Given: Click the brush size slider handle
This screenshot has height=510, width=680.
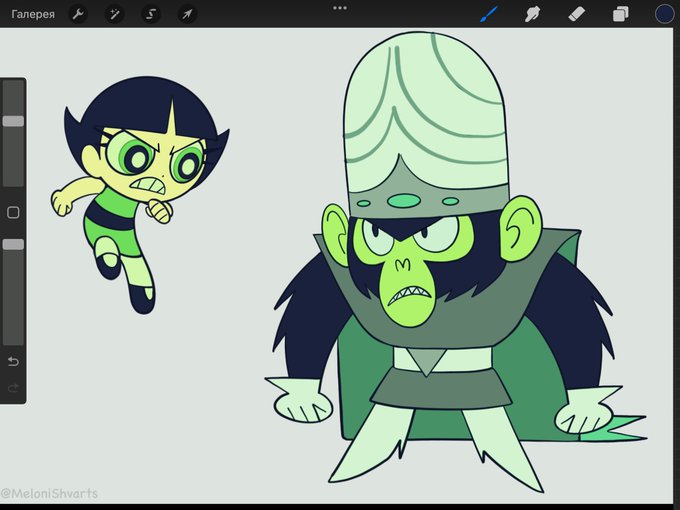Looking at the screenshot, I should tap(13, 121).
